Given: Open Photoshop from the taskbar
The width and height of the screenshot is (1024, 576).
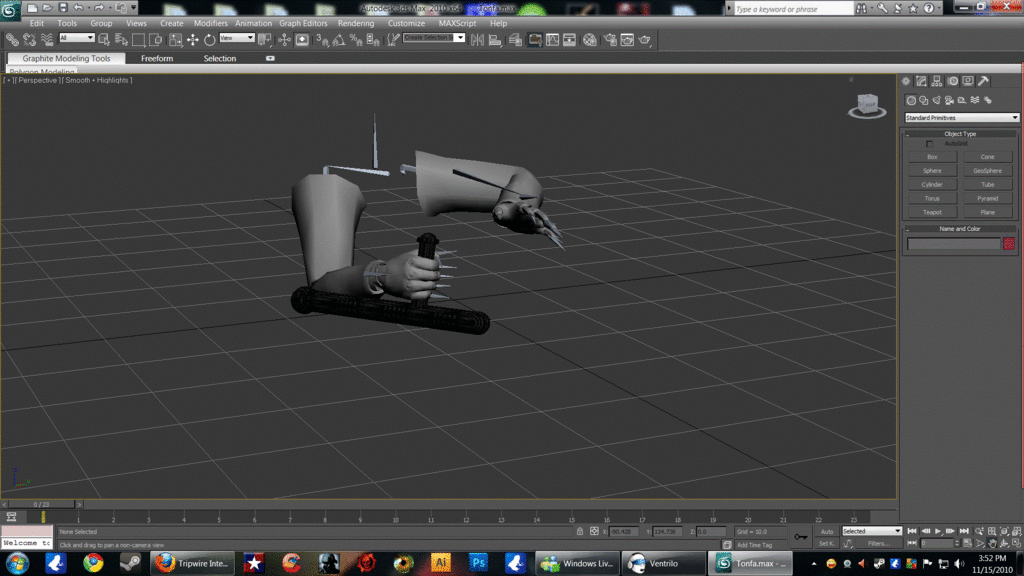Looking at the screenshot, I should (479, 562).
